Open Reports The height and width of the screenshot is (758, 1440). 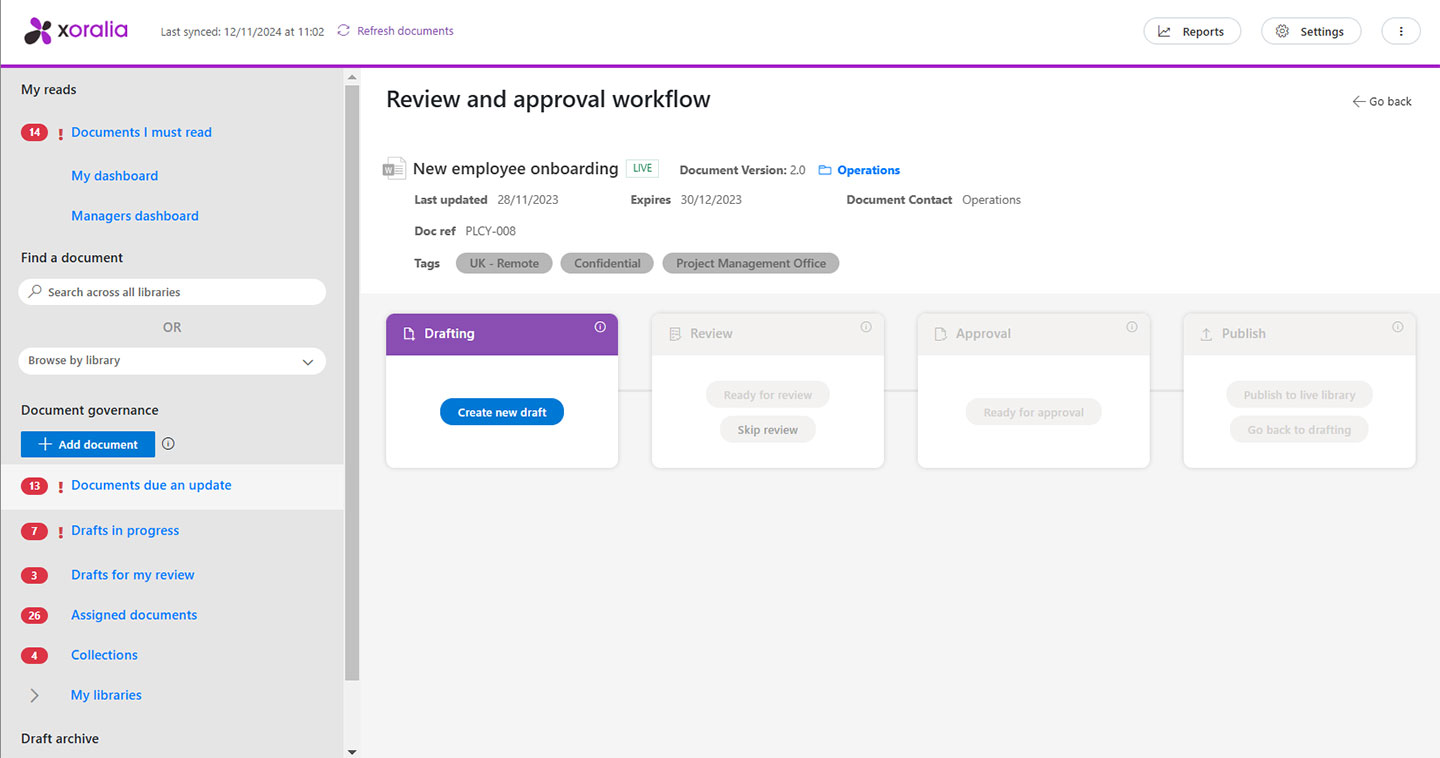click(1192, 31)
